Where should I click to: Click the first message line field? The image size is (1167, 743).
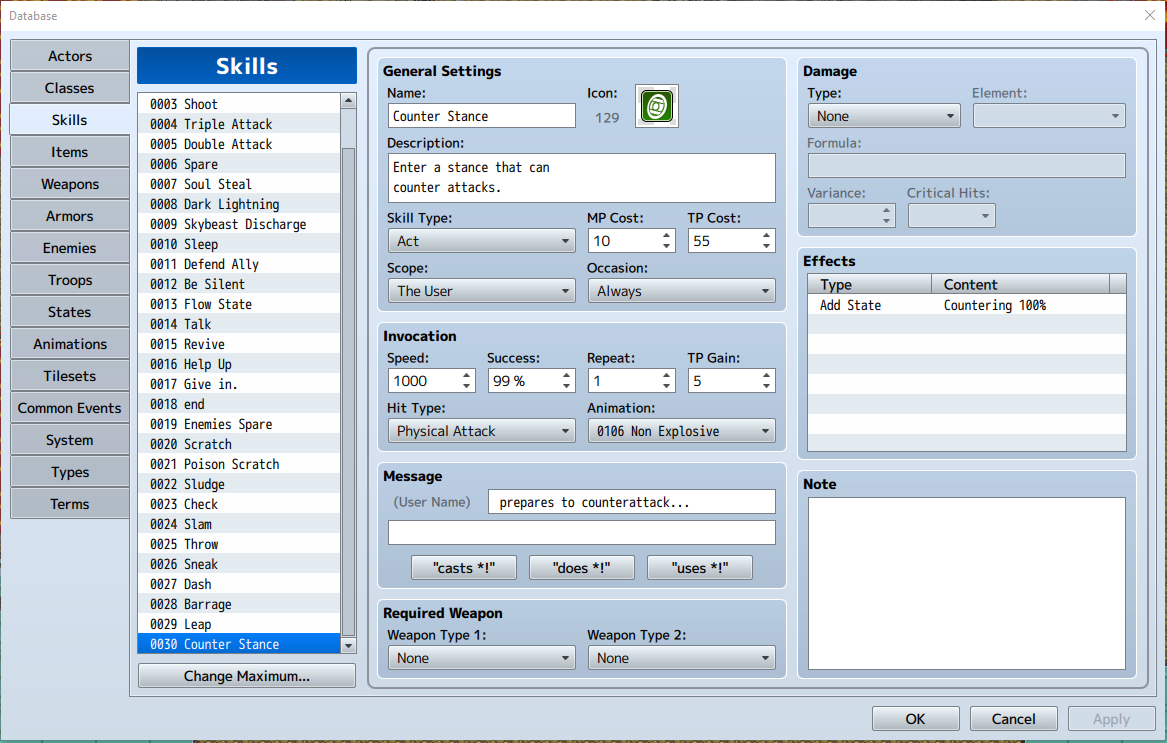coord(631,503)
